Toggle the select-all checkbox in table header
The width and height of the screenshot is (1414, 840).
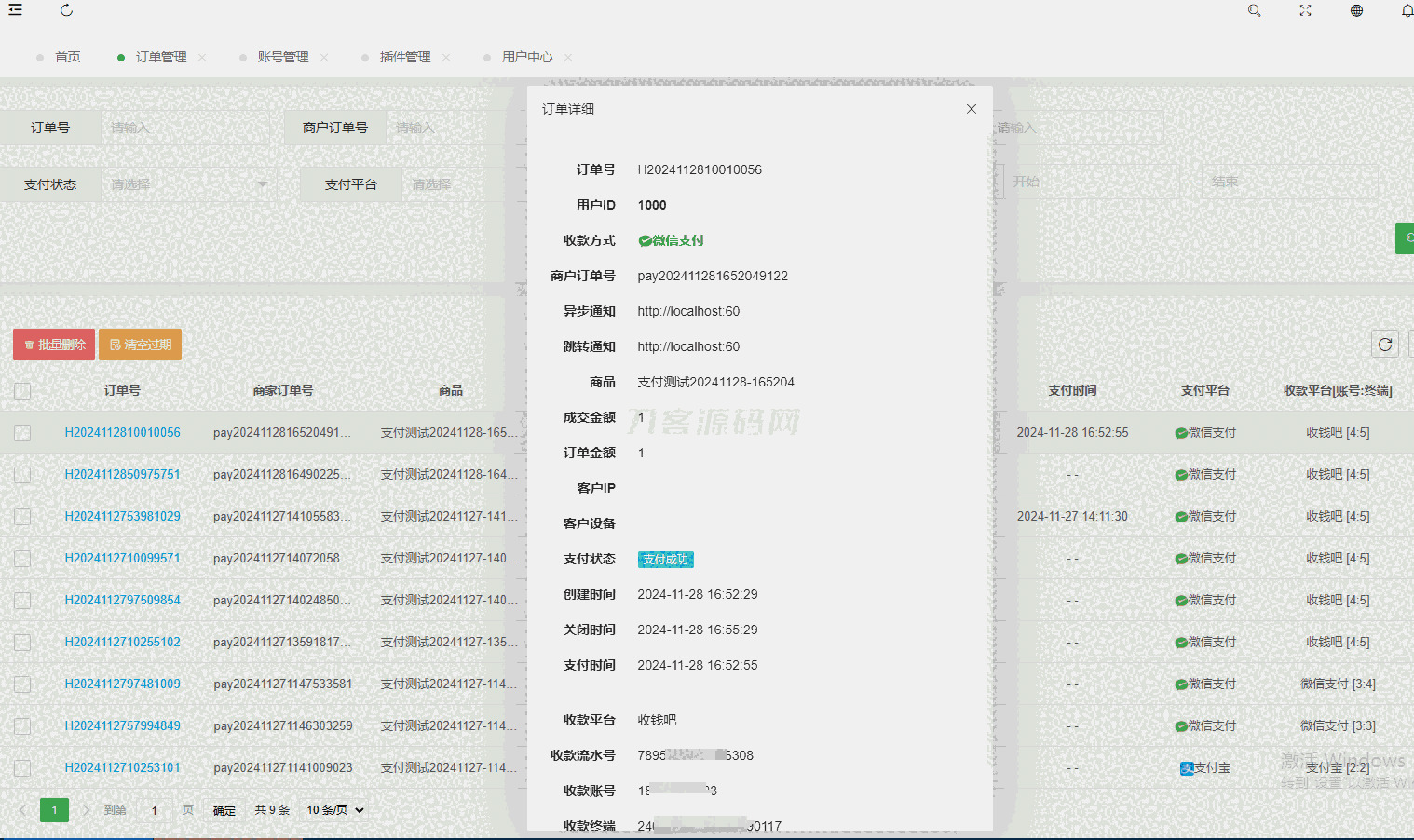pos(22,391)
